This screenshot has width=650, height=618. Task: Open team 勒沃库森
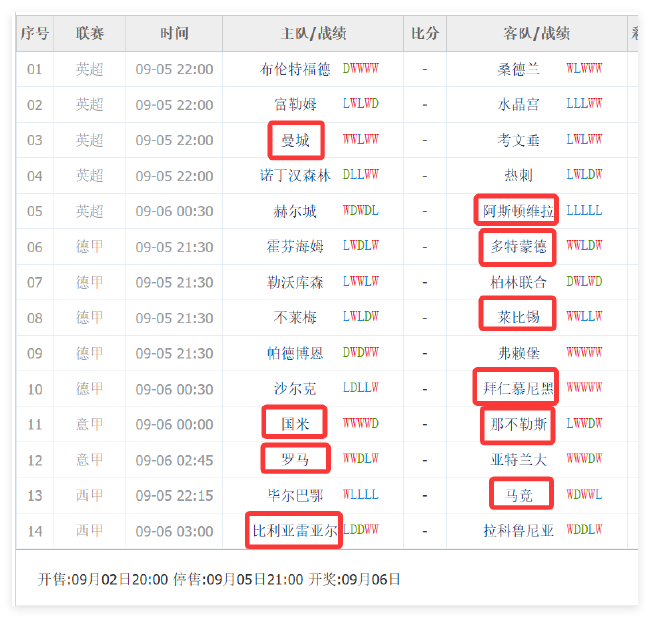click(x=295, y=283)
